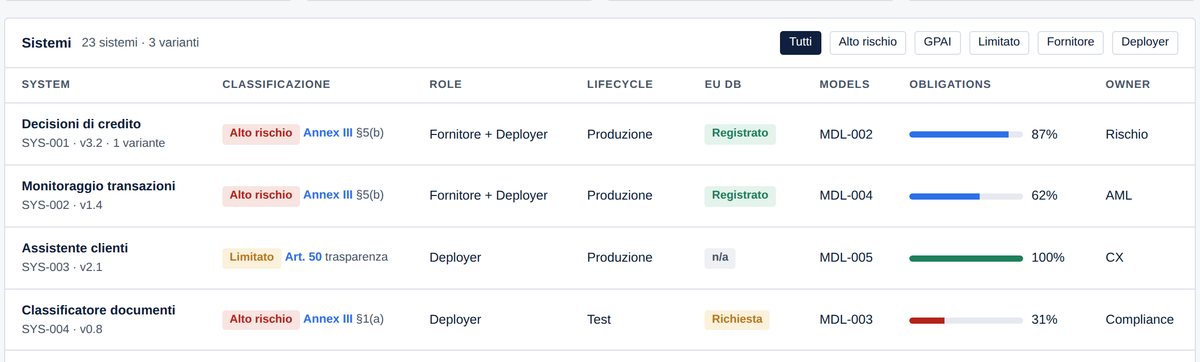
Task: Click 87% obligations progress bar
Action: 966,134
